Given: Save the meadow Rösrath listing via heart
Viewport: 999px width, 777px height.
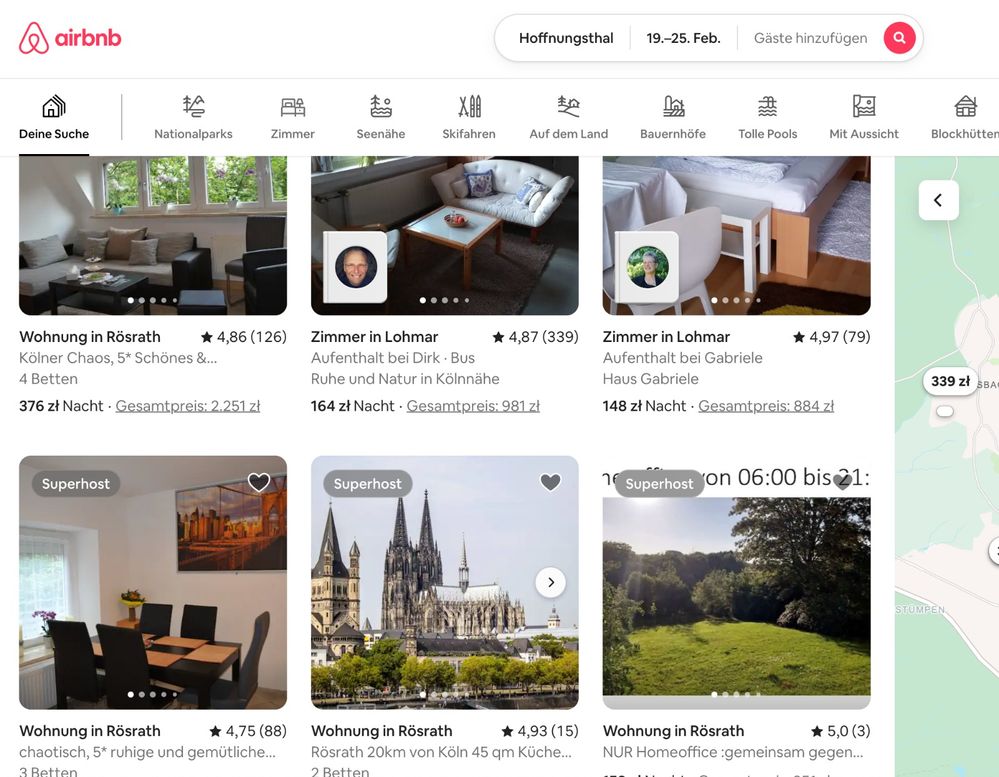Looking at the screenshot, I should pos(842,483).
